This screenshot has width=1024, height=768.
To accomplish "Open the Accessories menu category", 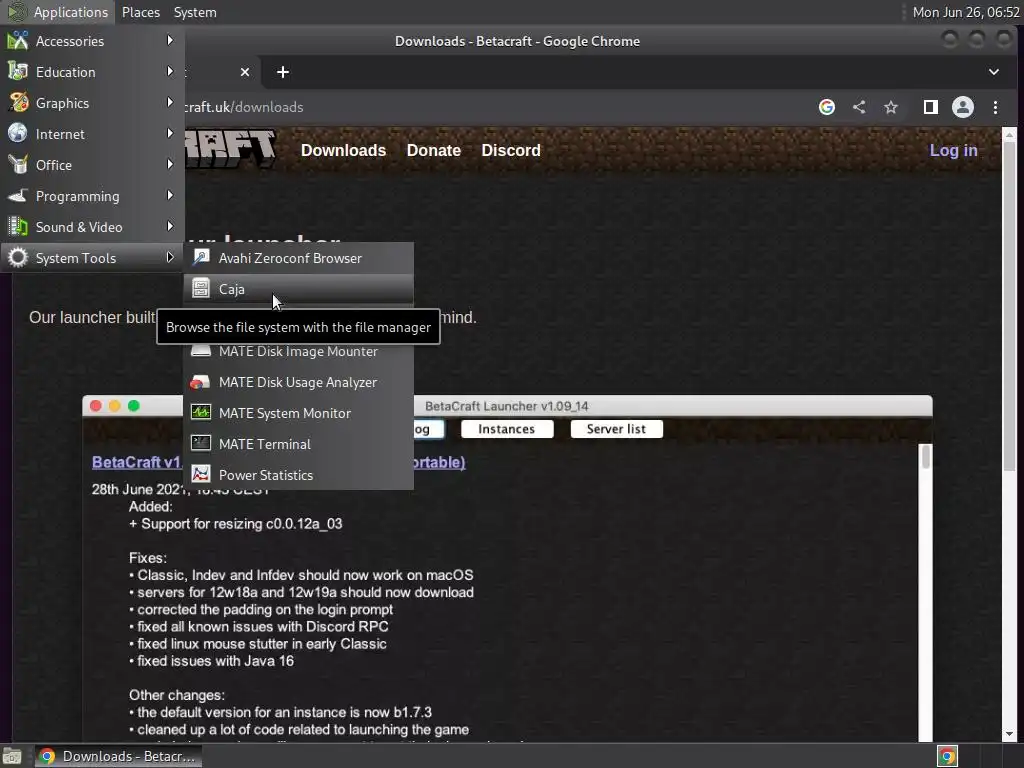I will pos(92,41).
